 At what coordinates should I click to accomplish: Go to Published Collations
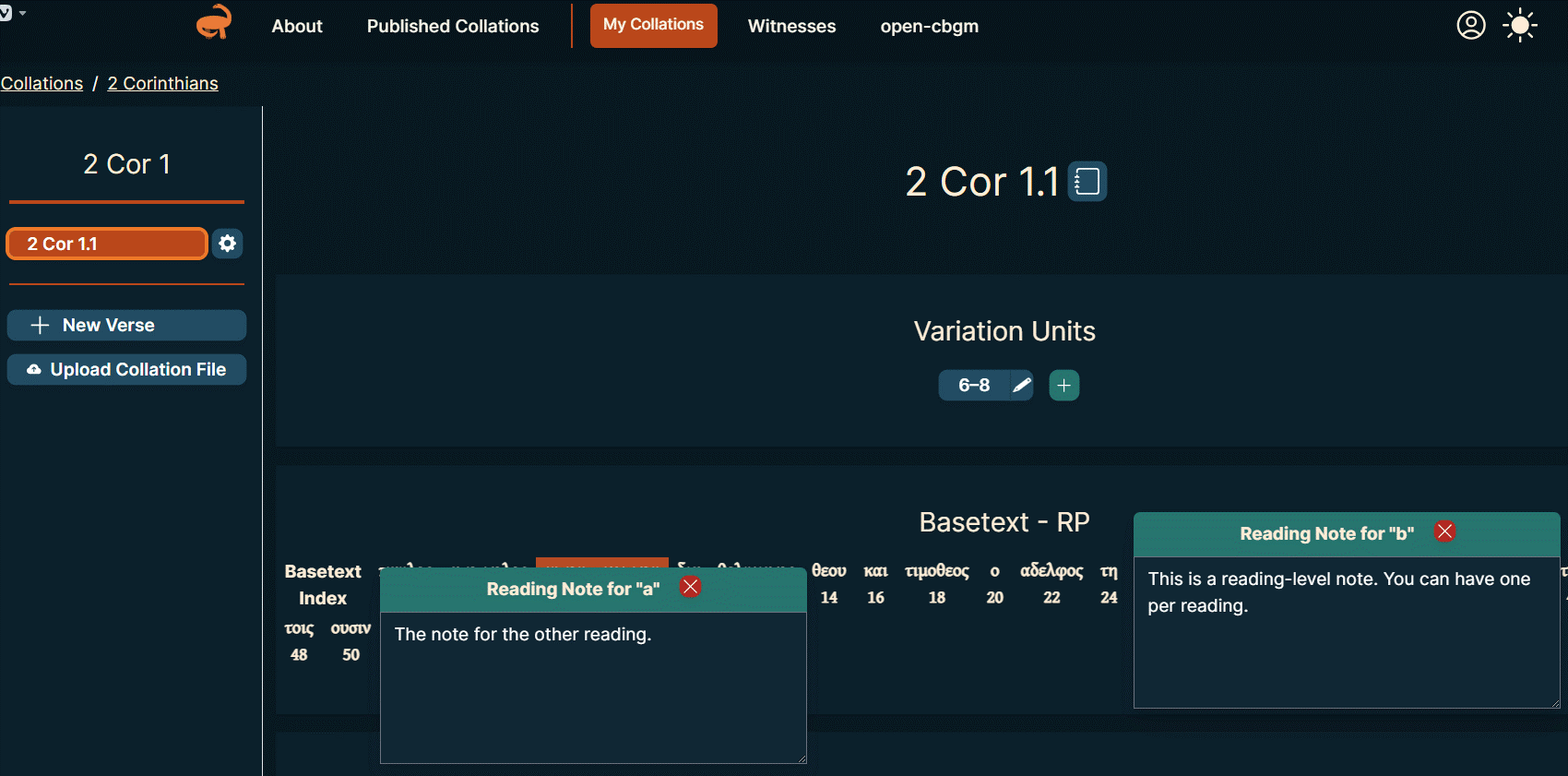click(453, 26)
